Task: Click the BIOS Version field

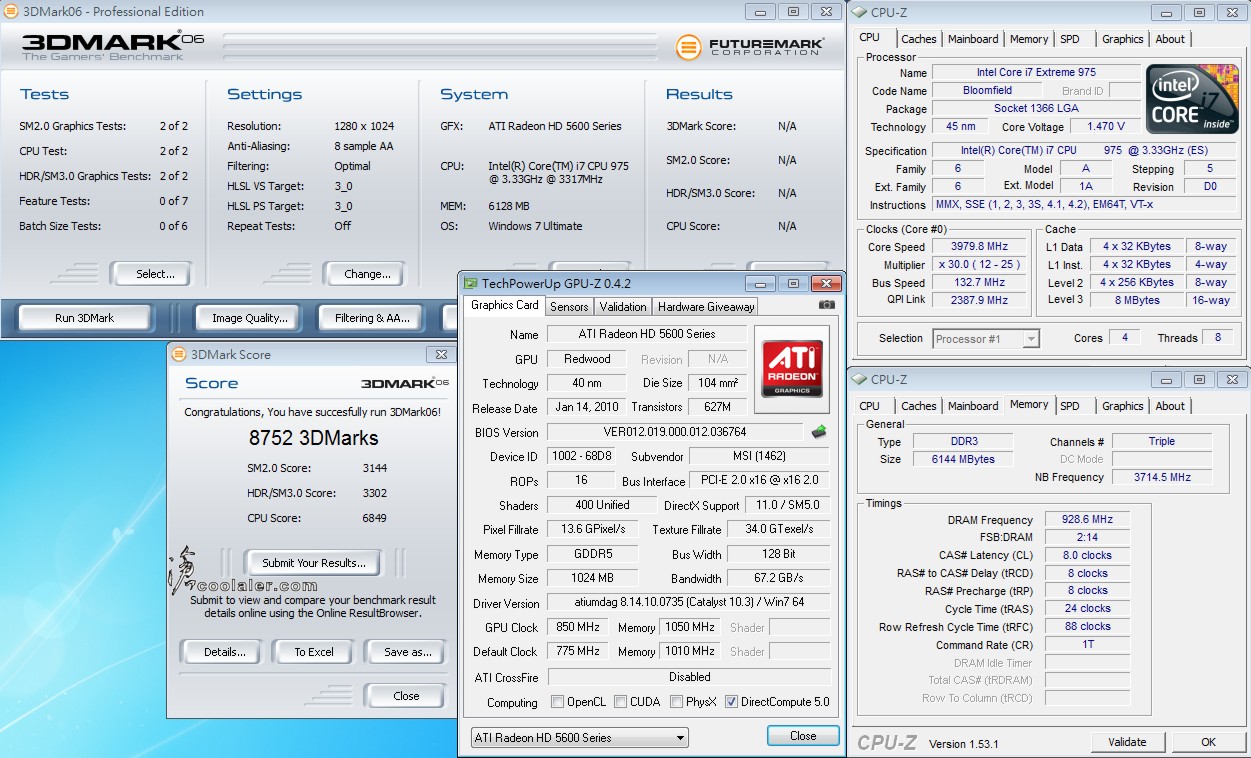Action: [675, 432]
